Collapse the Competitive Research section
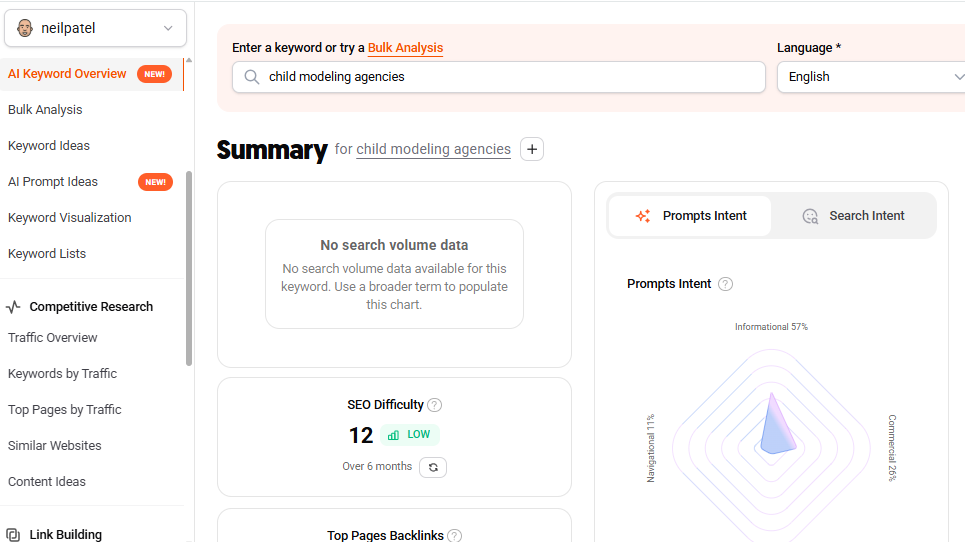Viewport: 965px width, 542px height. [x=91, y=306]
